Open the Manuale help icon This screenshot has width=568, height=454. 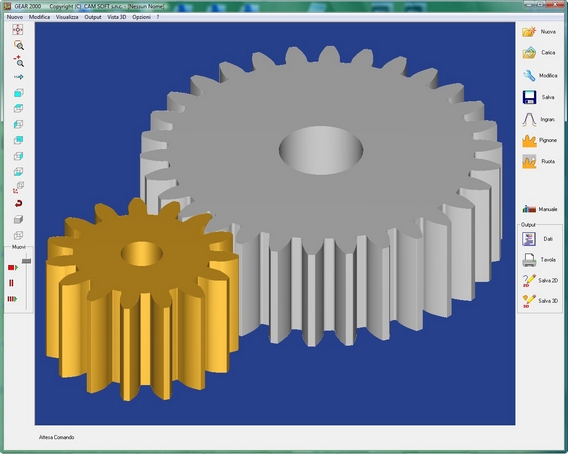tap(529, 209)
